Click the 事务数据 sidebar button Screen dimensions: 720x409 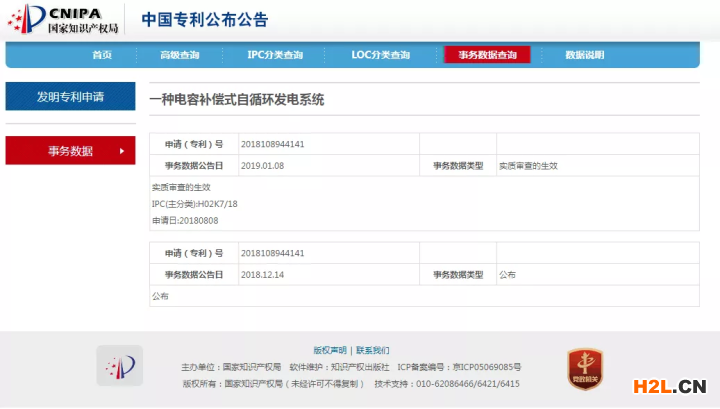click(70, 151)
